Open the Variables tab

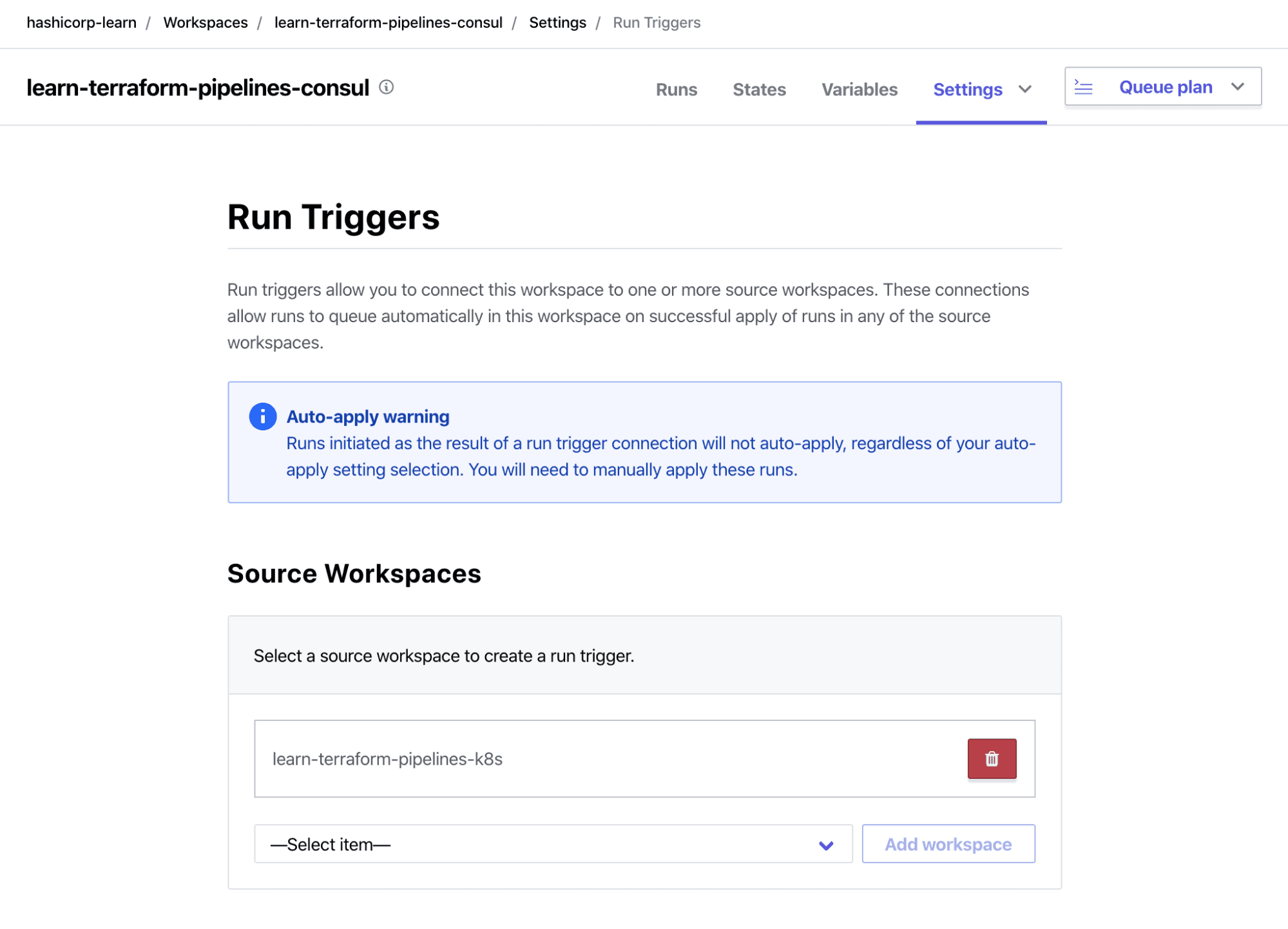pos(859,89)
